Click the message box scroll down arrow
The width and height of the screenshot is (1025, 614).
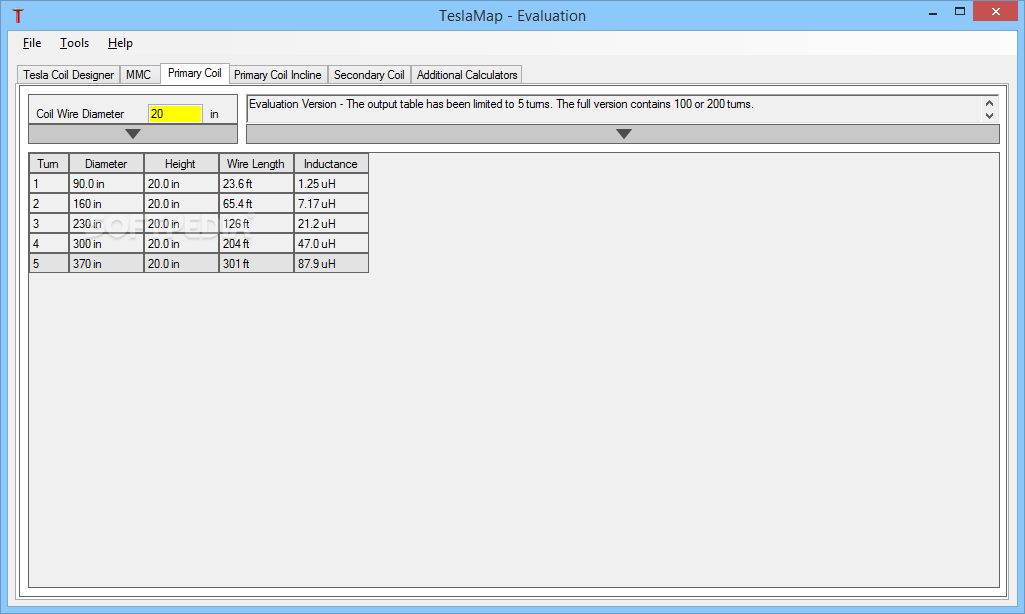coord(990,116)
